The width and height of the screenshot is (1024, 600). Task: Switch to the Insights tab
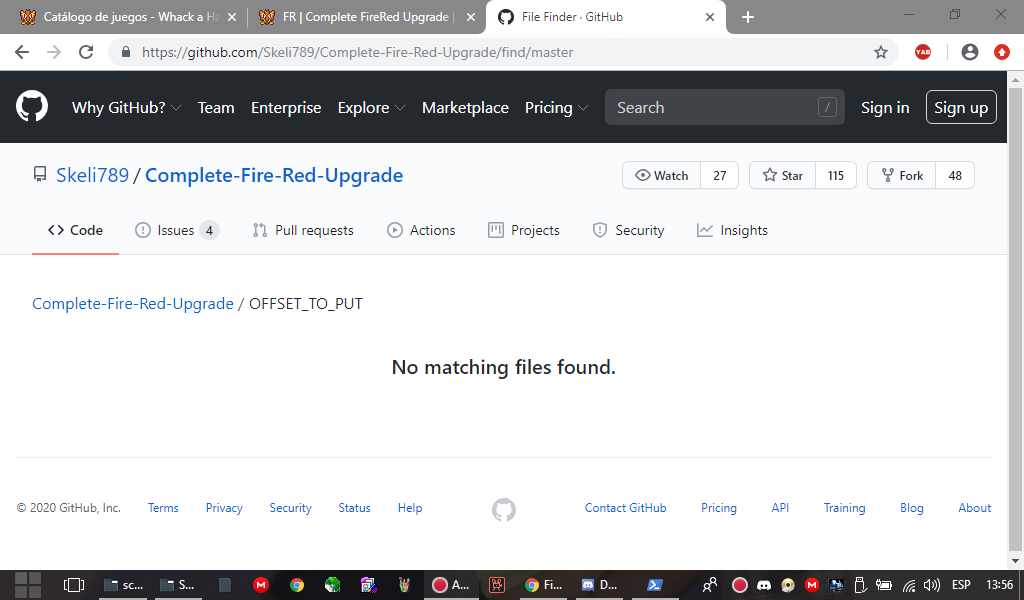[x=732, y=230]
